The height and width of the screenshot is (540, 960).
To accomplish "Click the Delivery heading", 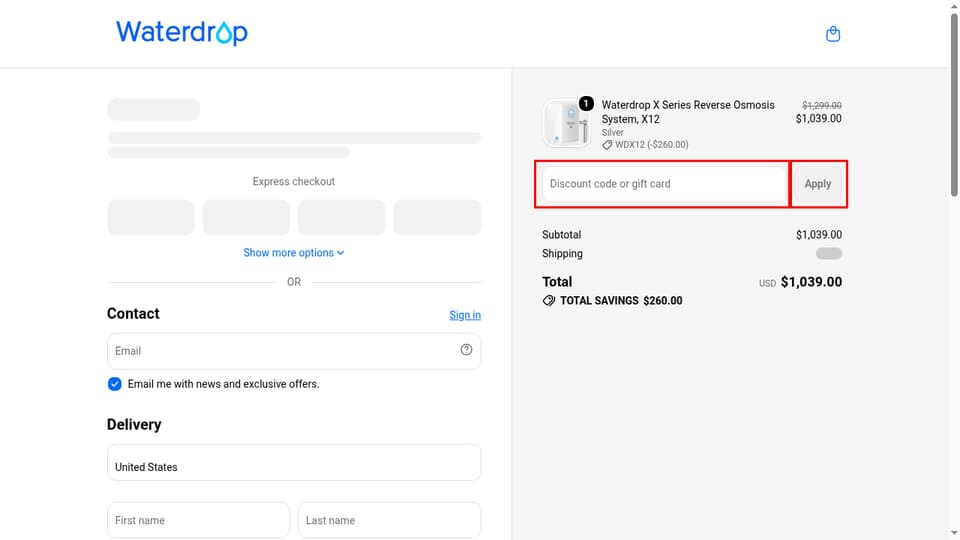I will [x=134, y=424].
